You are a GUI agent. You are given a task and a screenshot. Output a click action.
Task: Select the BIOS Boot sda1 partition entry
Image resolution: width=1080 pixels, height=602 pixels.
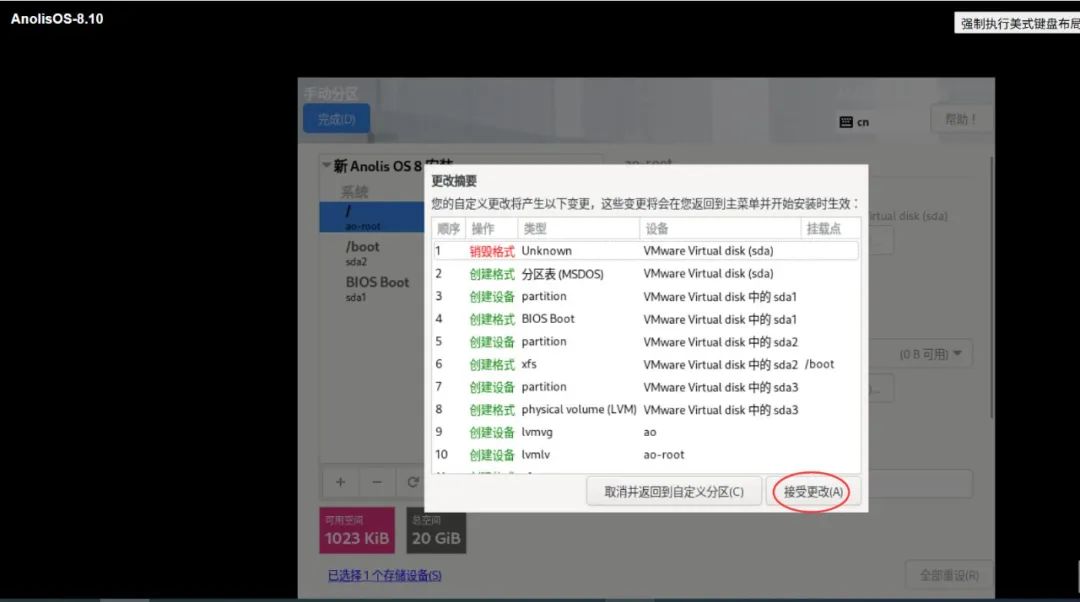click(372, 289)
